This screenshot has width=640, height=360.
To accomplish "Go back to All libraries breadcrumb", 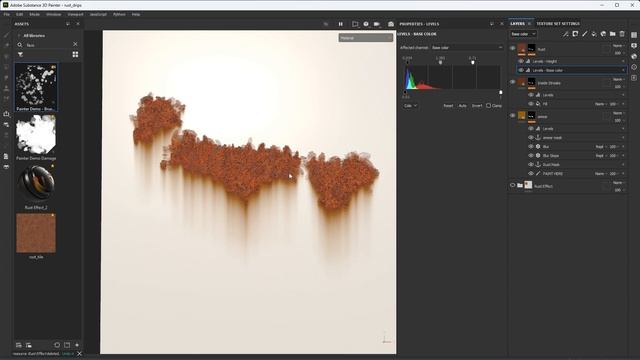I will (x=34, y=36).
